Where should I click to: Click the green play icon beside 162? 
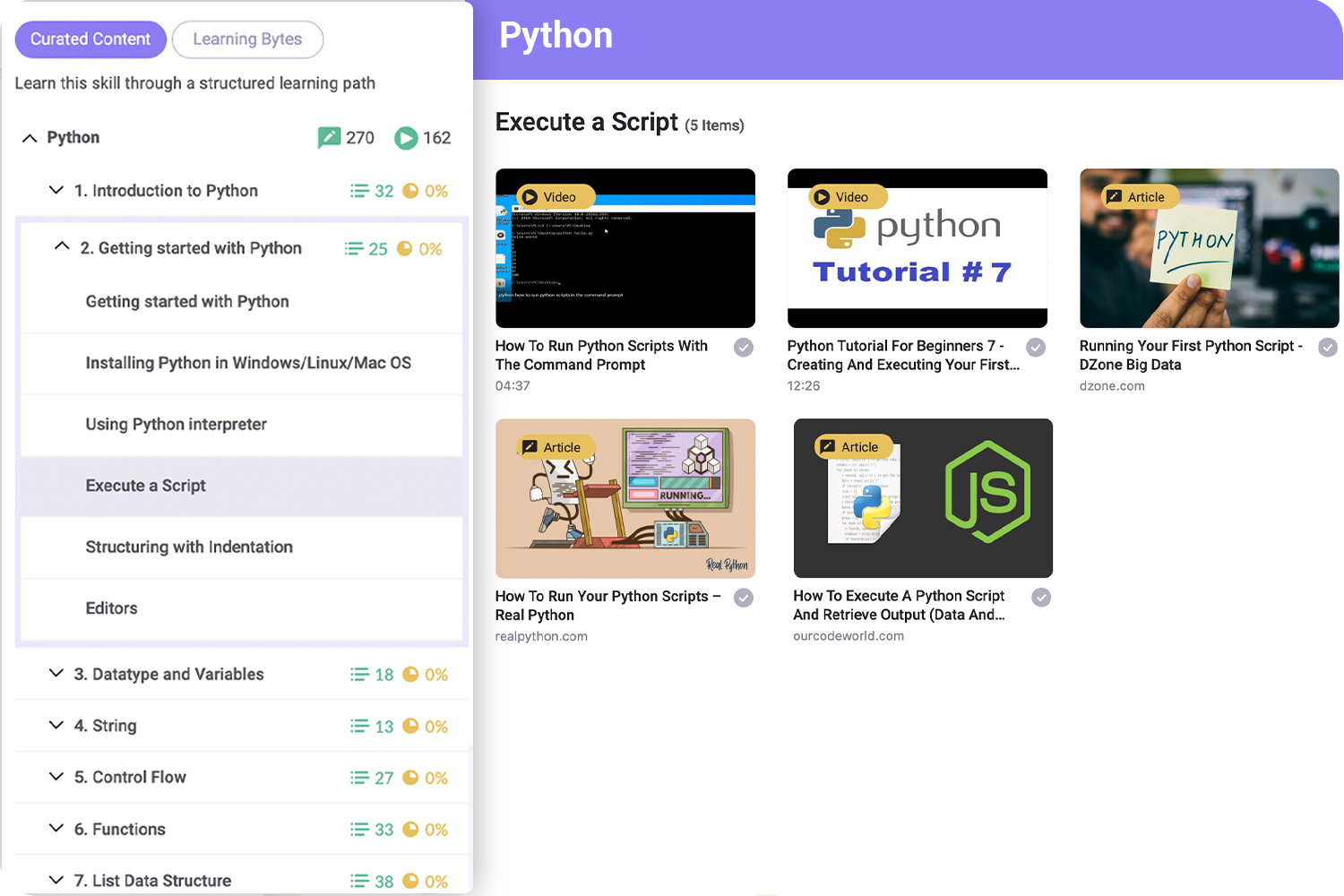pos(406,138)
